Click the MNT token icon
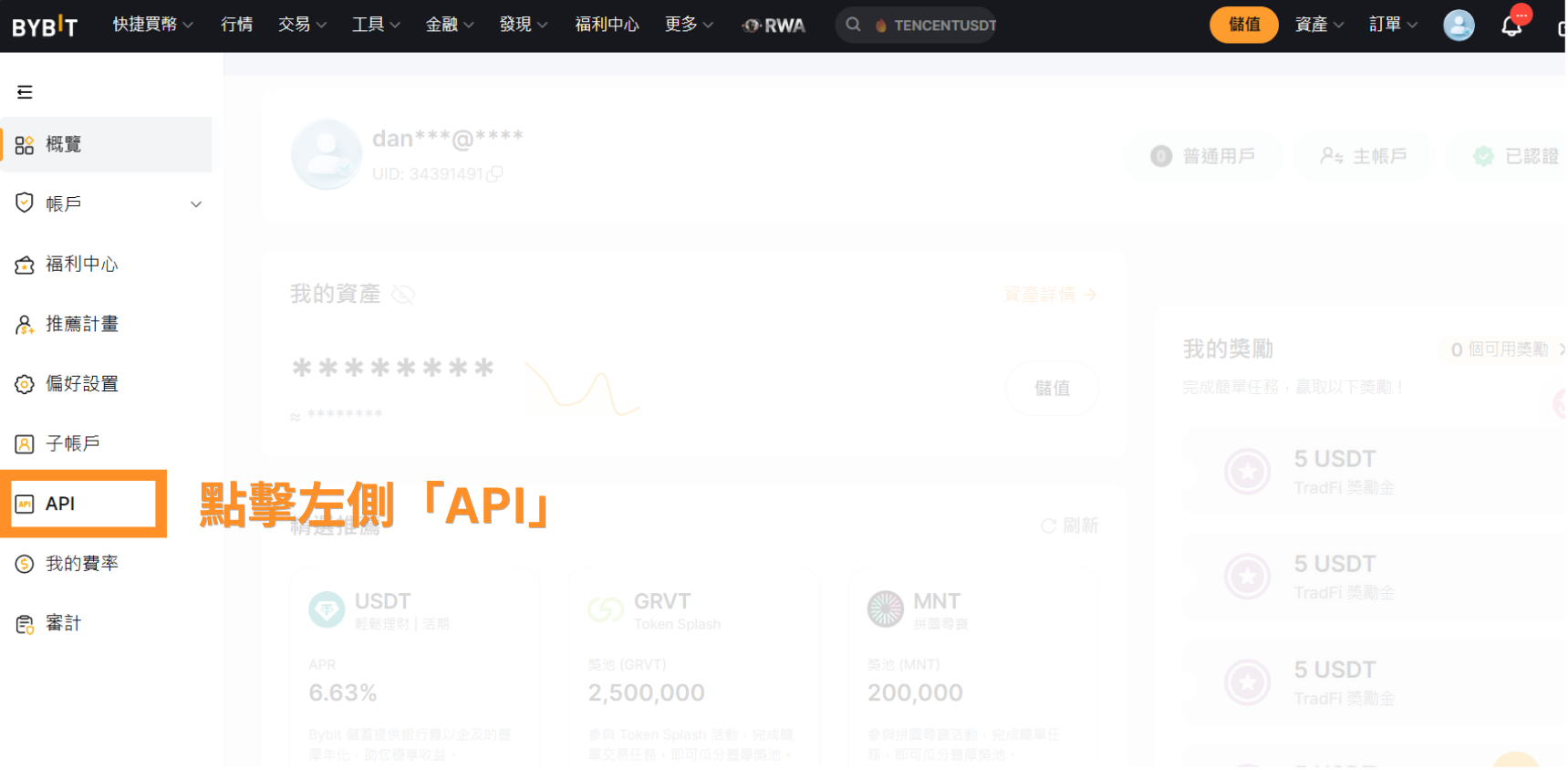The image size is (1568, 770). pyautogui.click(x=886, y=609)
